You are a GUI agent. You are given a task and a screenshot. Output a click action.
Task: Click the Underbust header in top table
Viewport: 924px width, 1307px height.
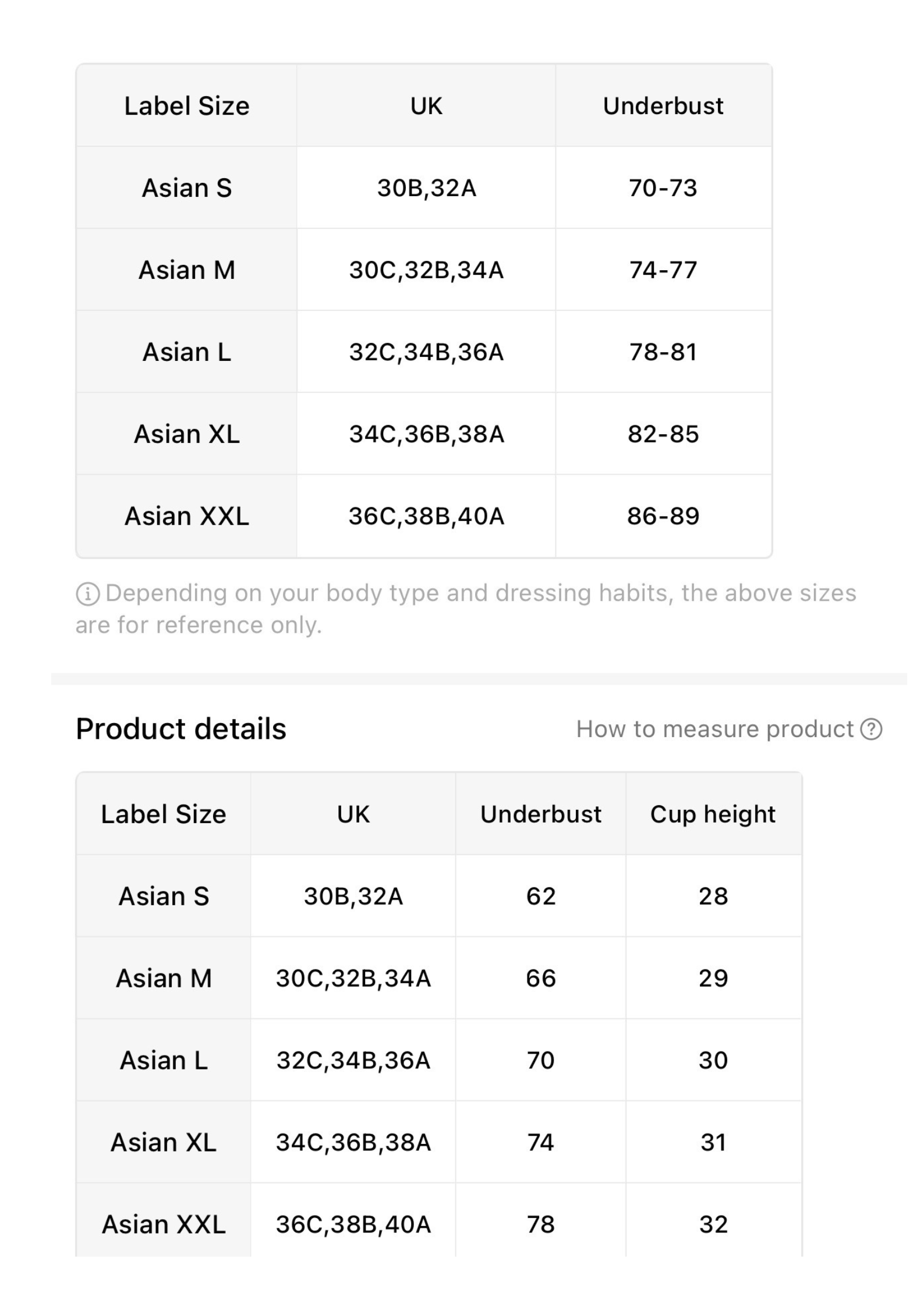(663, 106)
